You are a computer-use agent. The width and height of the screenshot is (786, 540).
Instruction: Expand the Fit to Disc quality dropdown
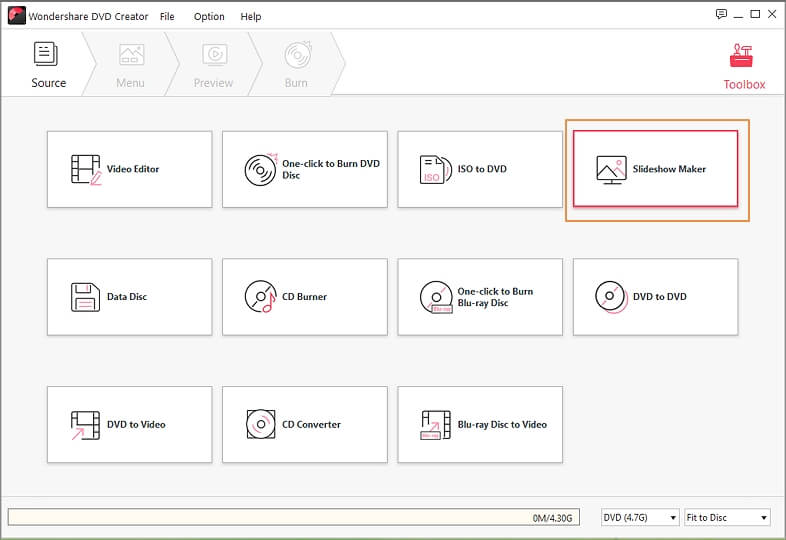click(727, 517)
